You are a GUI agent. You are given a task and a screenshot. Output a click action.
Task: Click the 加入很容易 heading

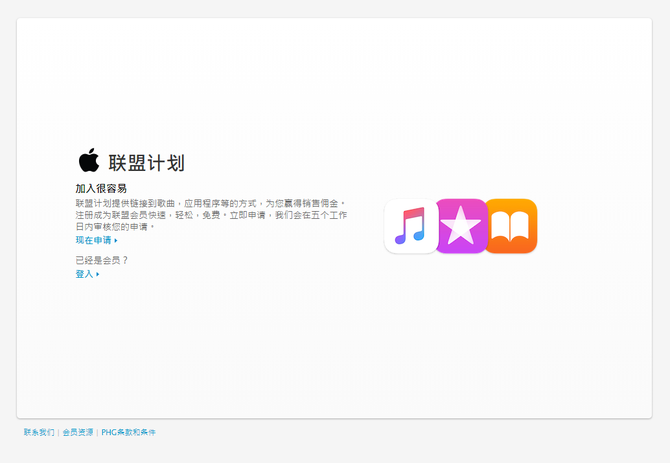(x=101, y=188)
